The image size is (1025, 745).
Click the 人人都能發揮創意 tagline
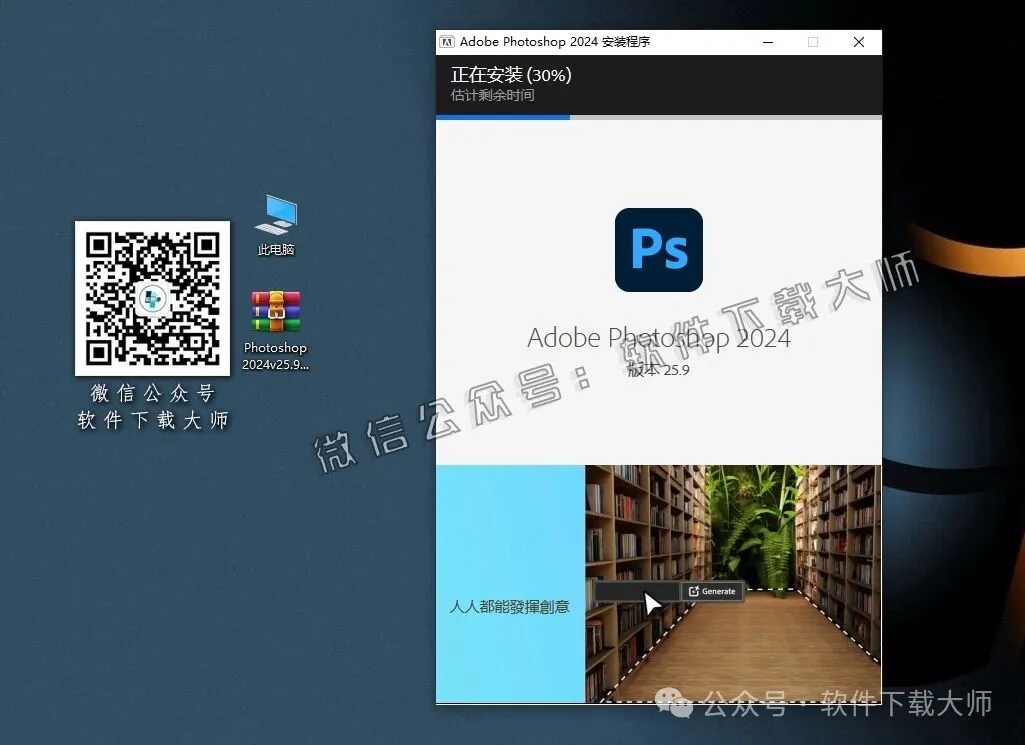(508, 606)
